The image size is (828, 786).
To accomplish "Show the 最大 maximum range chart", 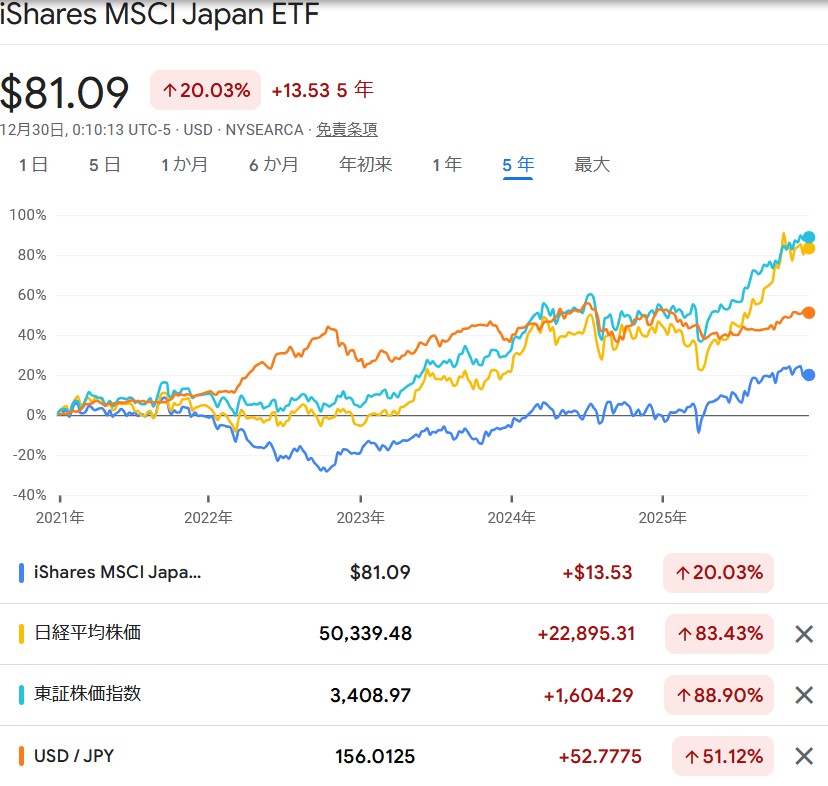I will click(x=592, y=165).
